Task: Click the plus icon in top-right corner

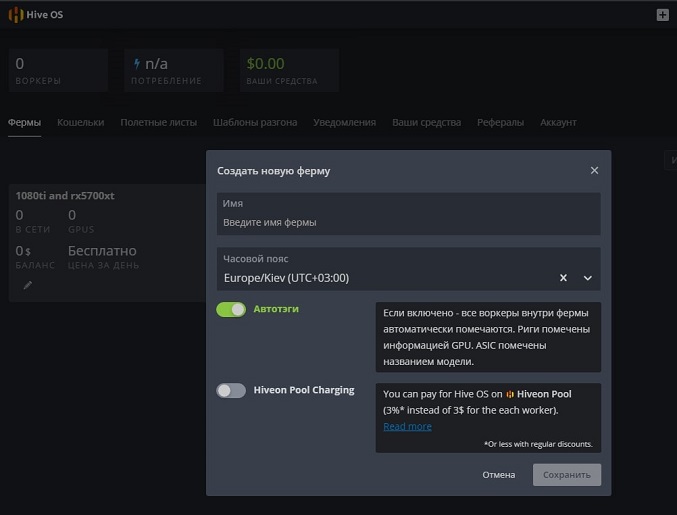Action: click(x=662, y=15)
